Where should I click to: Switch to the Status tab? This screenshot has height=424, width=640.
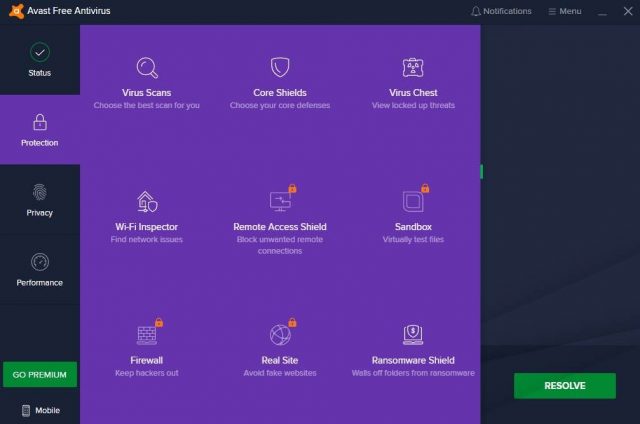(x=40, y=59)
